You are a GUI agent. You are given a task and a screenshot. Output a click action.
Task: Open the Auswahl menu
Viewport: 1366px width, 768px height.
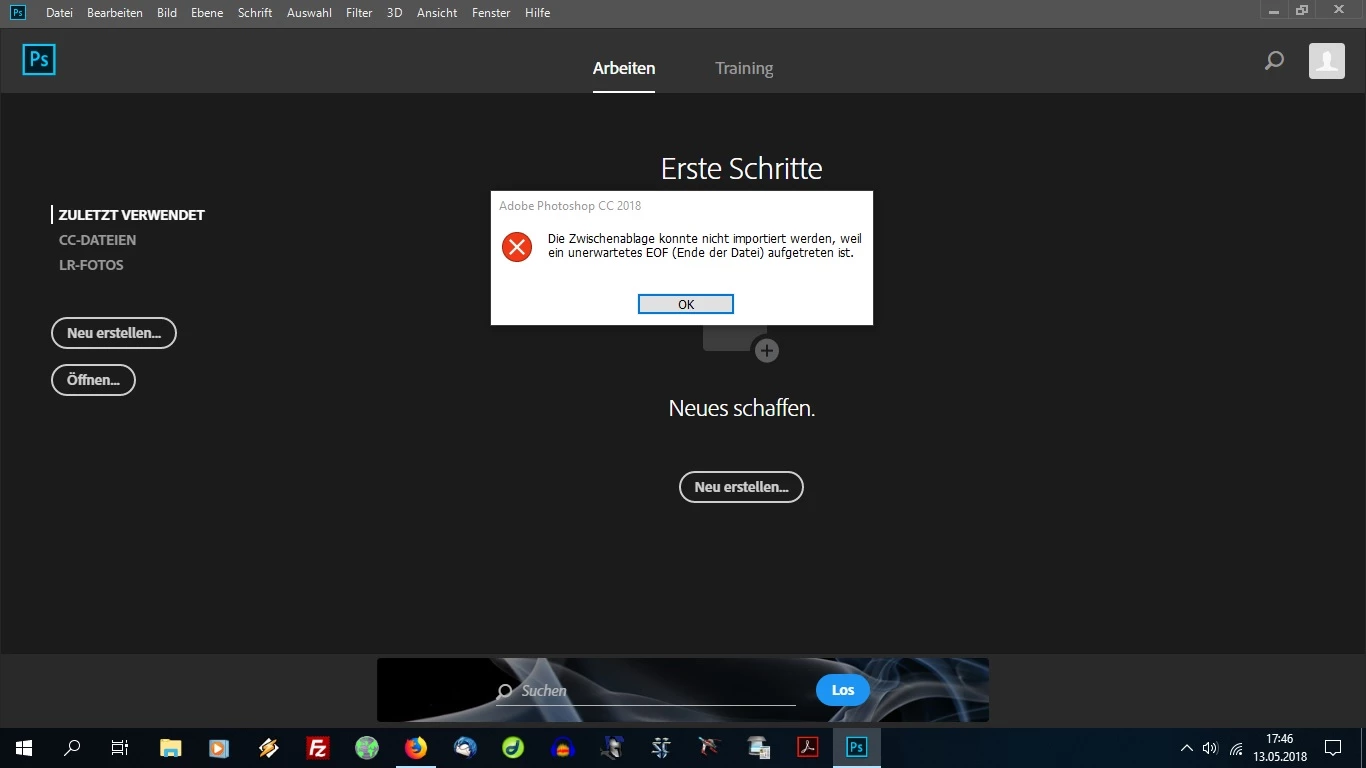pos(309,13)
